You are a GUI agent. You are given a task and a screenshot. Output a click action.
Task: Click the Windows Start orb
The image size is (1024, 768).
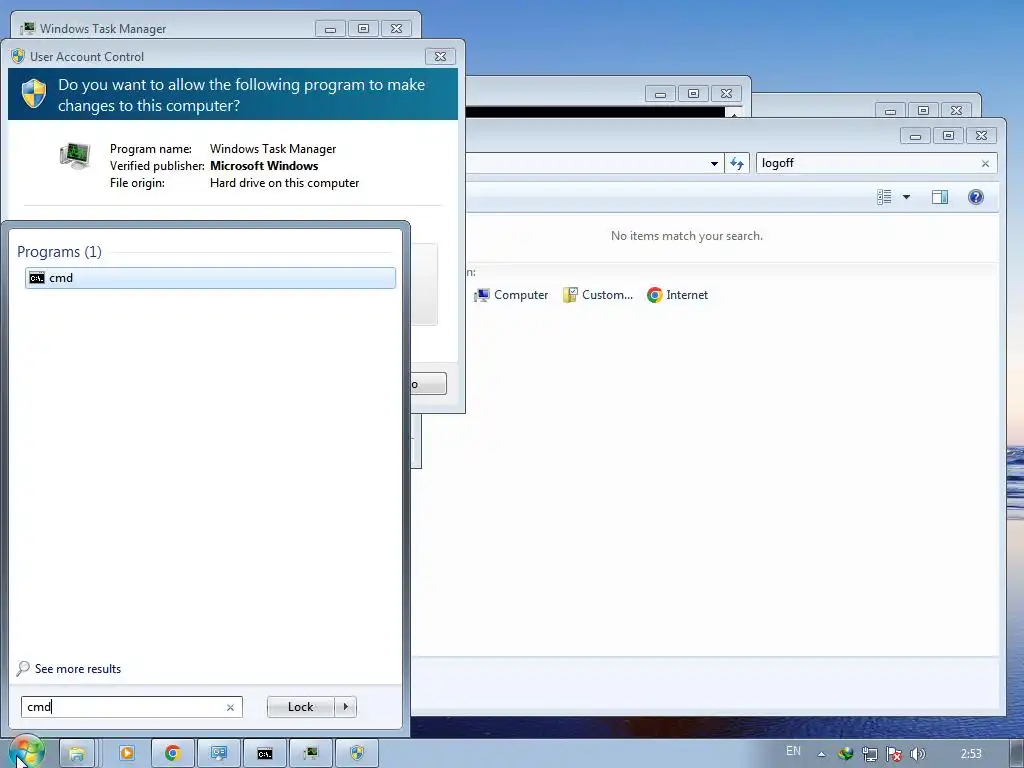point(25,753)
